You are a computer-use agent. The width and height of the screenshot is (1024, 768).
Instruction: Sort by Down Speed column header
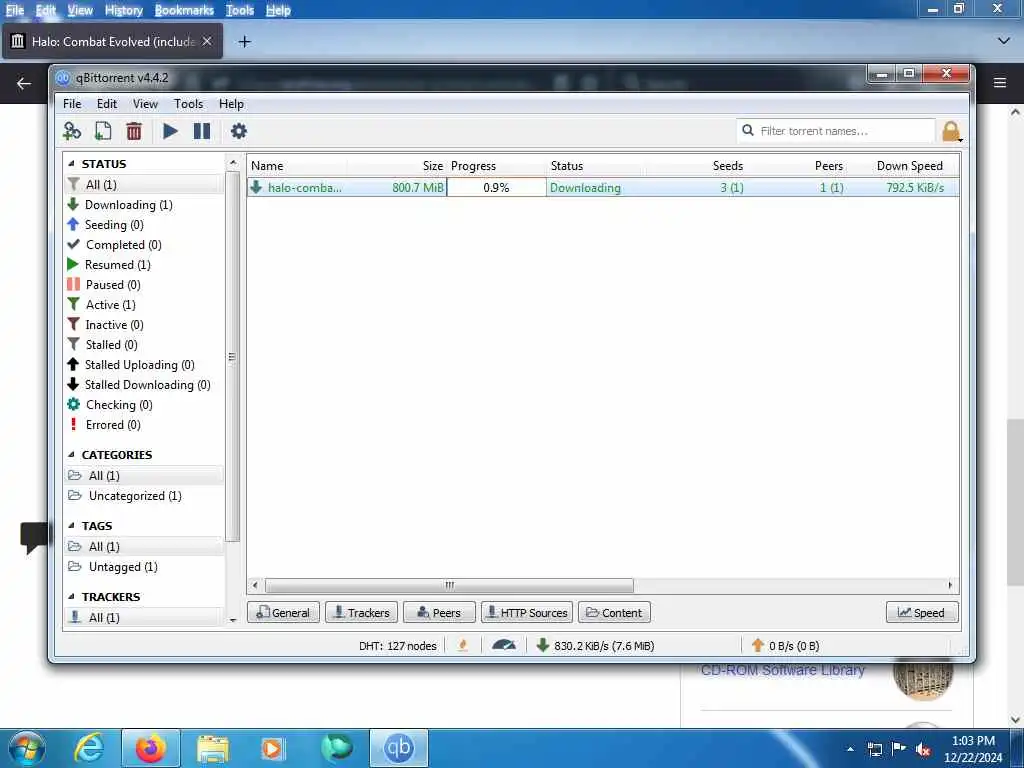[909, 166]
